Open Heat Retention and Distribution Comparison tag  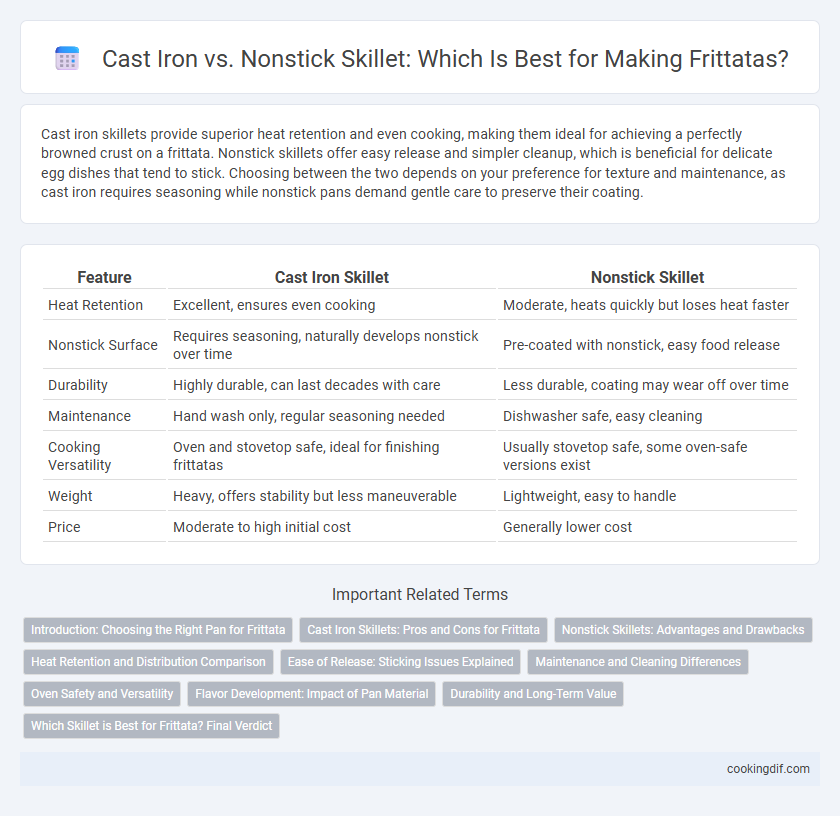click(x=148, y=662)
